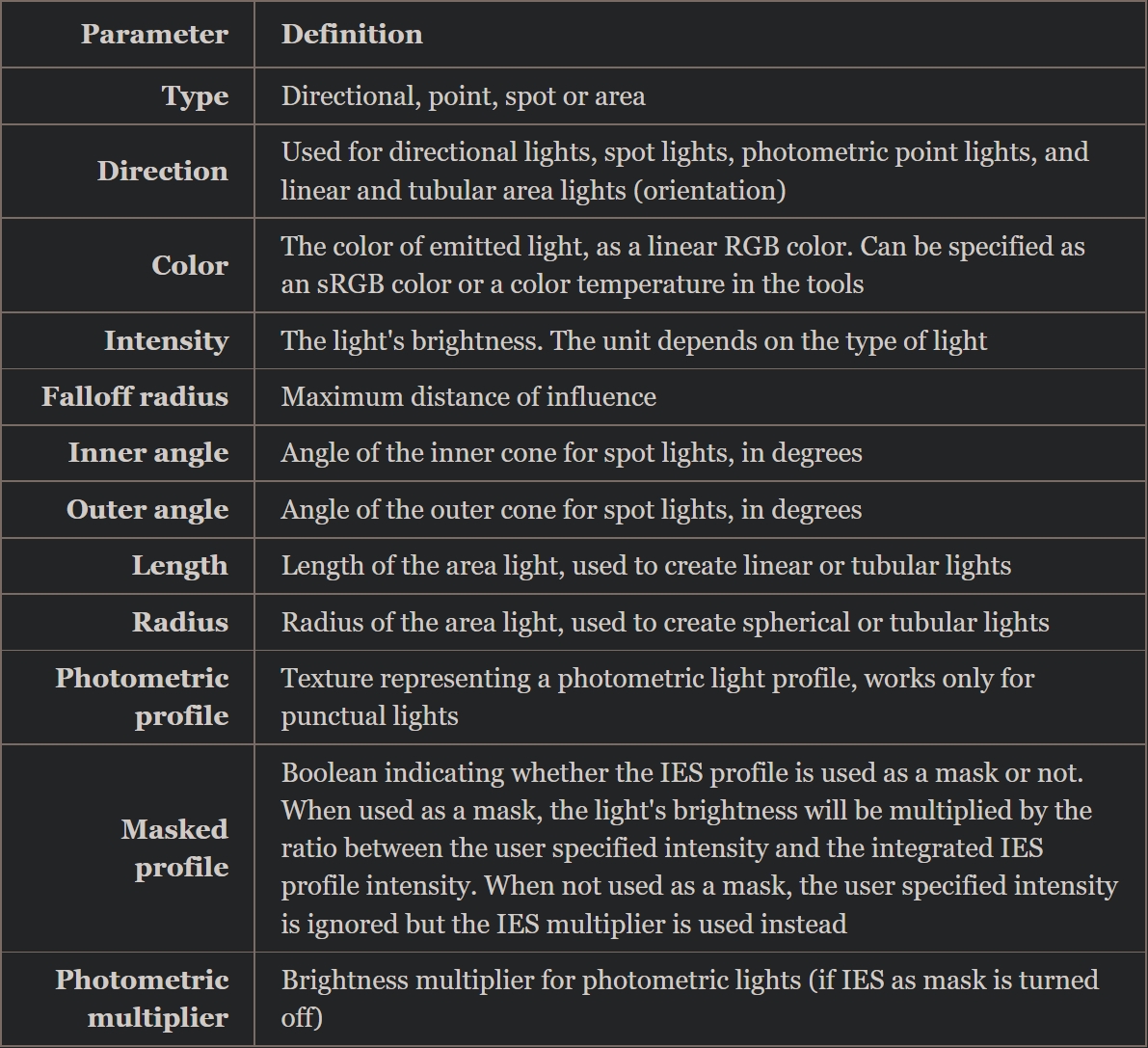Click the Length parameter label
1148x1048 pixels.
pyautogui.click(x=179, y=566)
